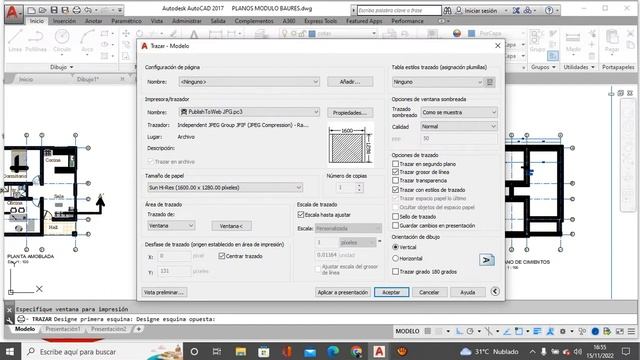Click Aplicar a presentación button
Viewport: 640px width, 360px height.
coord(343,292)
